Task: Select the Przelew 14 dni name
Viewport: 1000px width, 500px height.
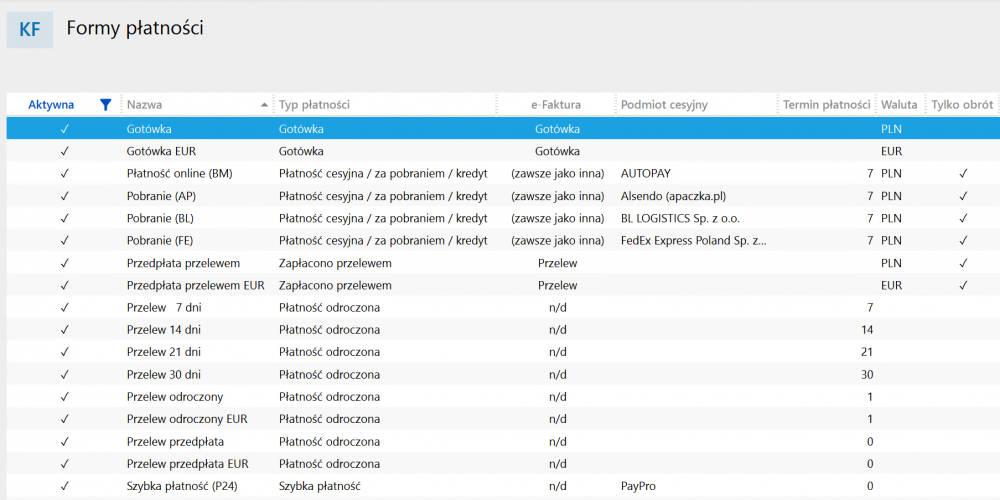Action: 165,330
